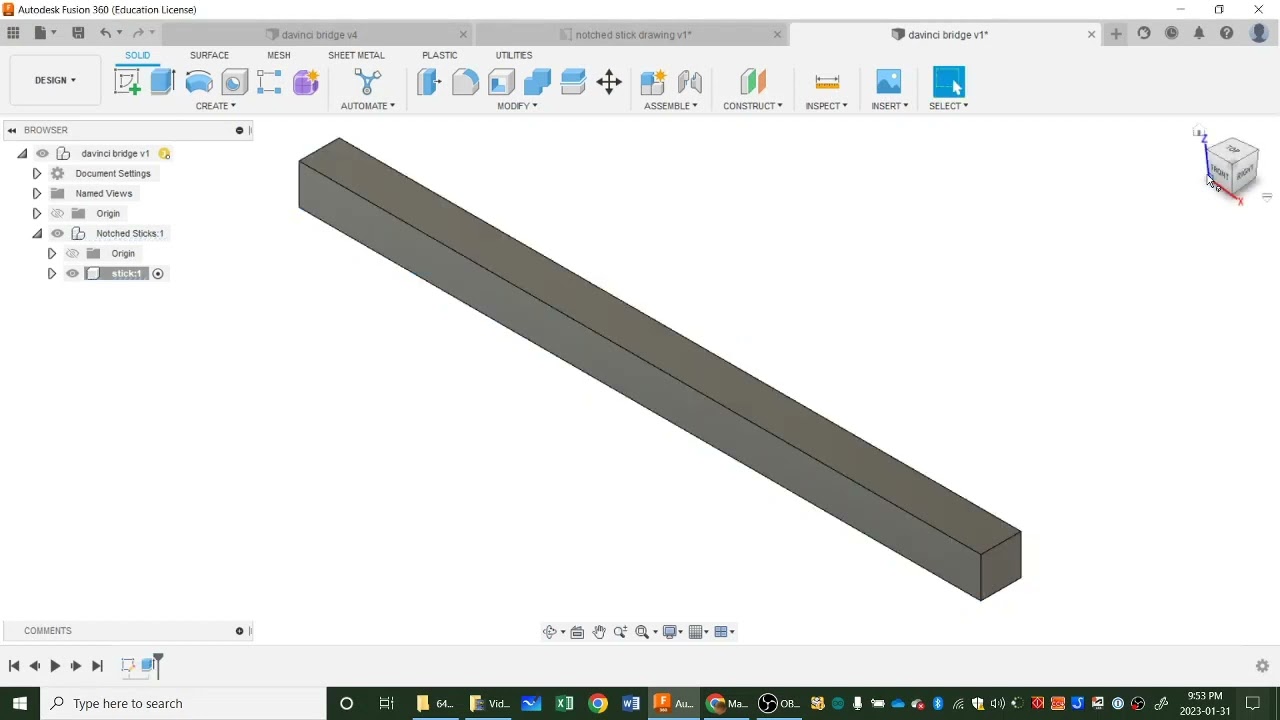
Task: Click the Undo arrow
Action: pos(105,33)
